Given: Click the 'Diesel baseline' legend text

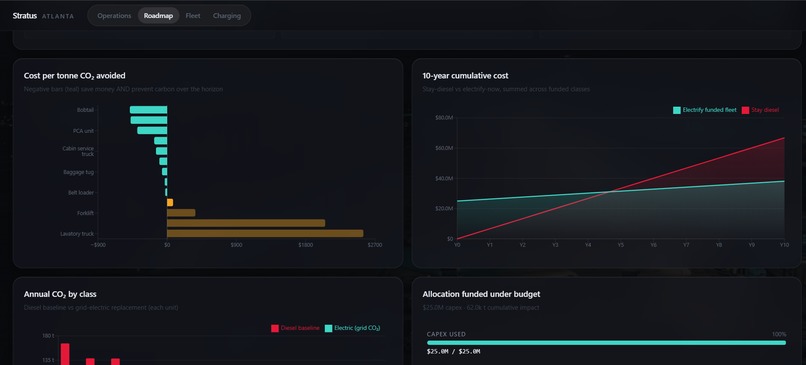Looking at the screenshot, I should click(300, 328).
